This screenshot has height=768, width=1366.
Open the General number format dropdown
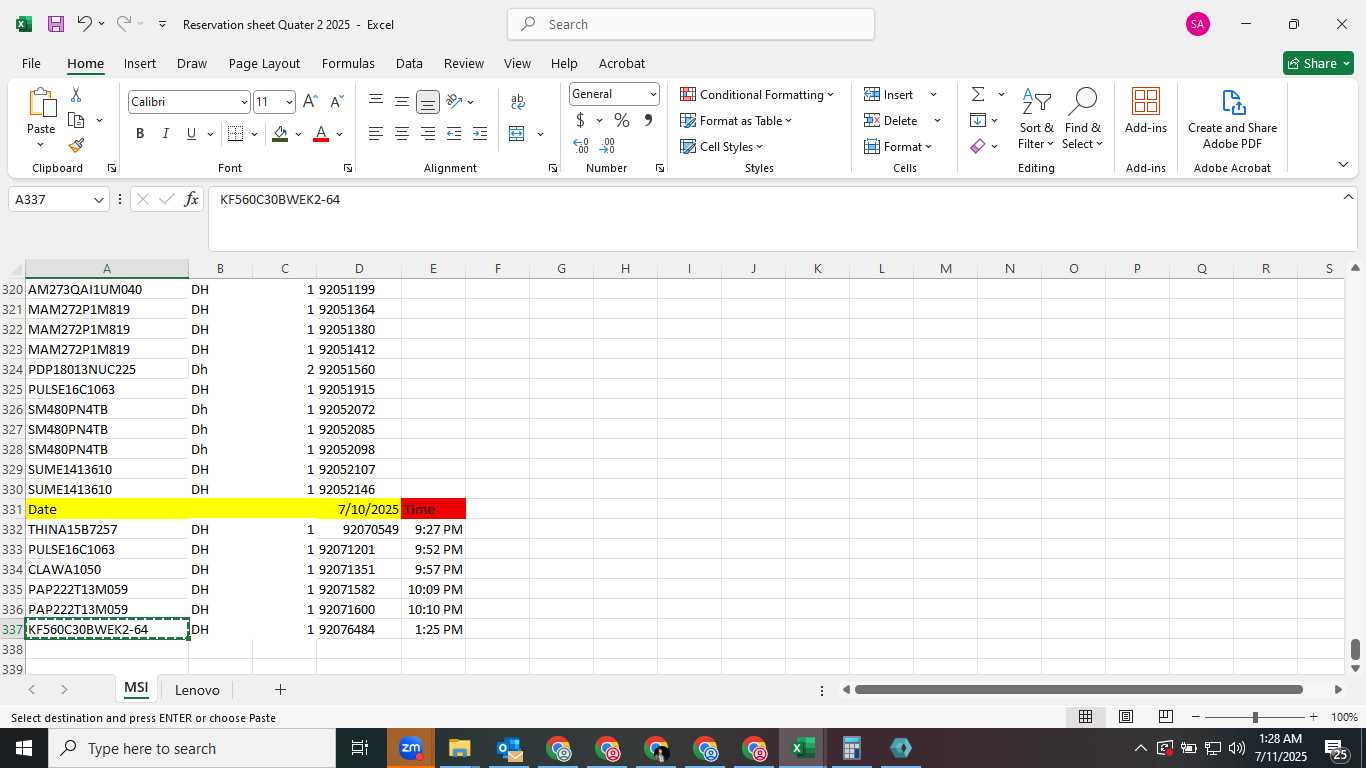point(653,94)
